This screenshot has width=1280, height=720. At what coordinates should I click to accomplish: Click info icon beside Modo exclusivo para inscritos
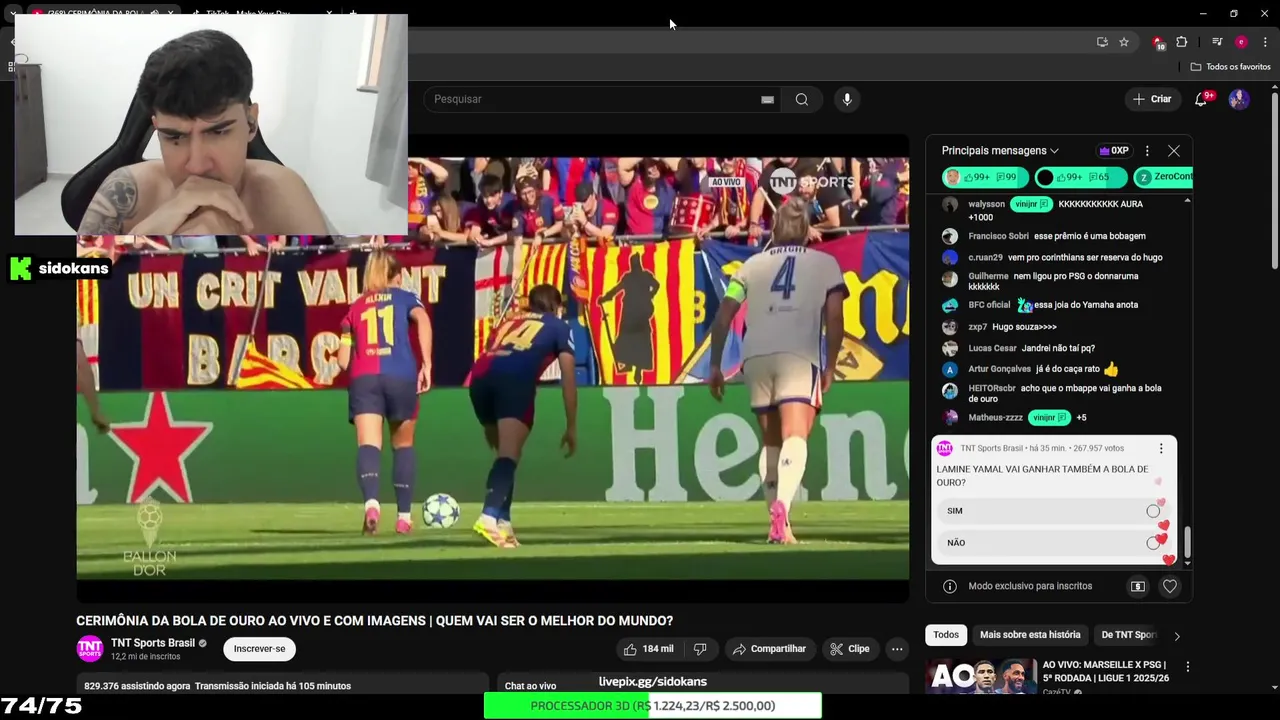(950, 587)
